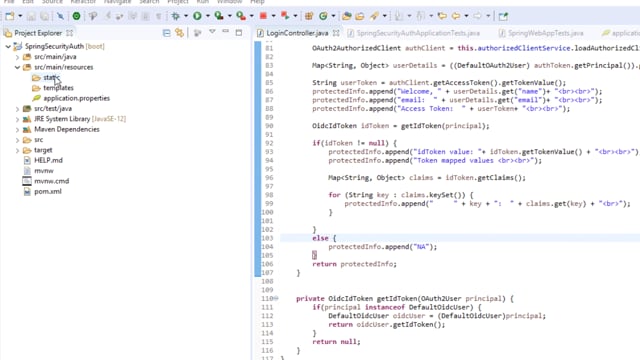Screen dimensions: 640x360
Task: Expand the src/test/java folder
Action: click(x=17, y=109)
